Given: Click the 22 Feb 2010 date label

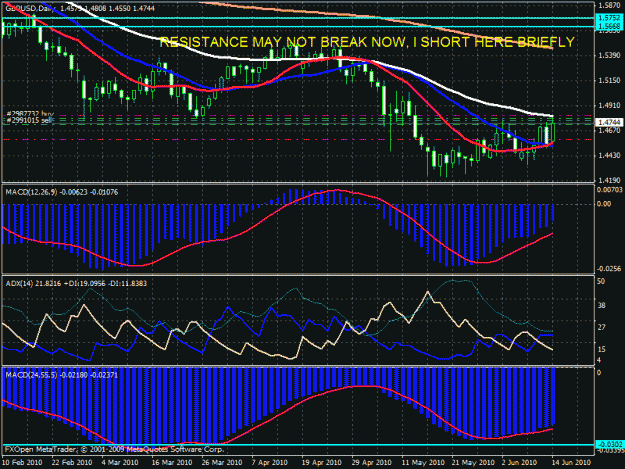Looking at the screenshot, I should tap(72, 463).
